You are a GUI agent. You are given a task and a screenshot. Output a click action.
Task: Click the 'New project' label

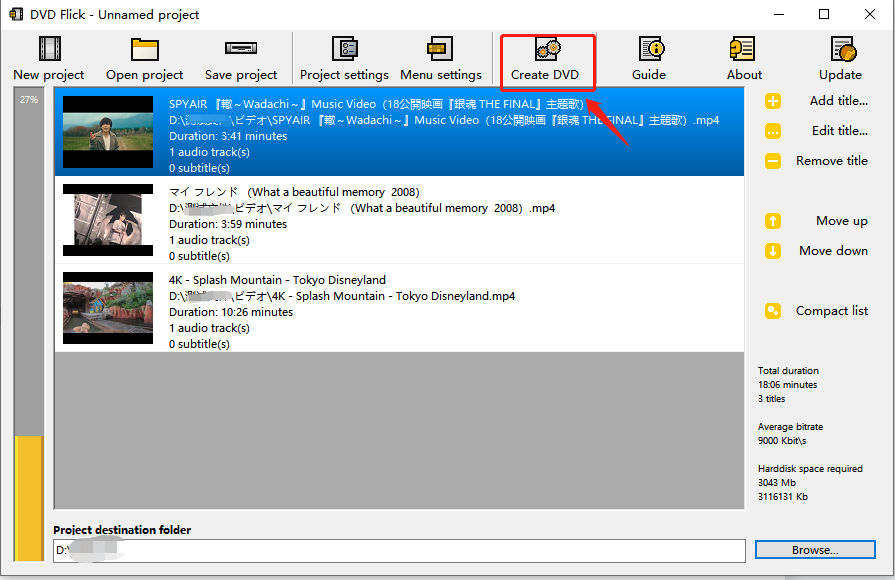click(x=49, y=75)
